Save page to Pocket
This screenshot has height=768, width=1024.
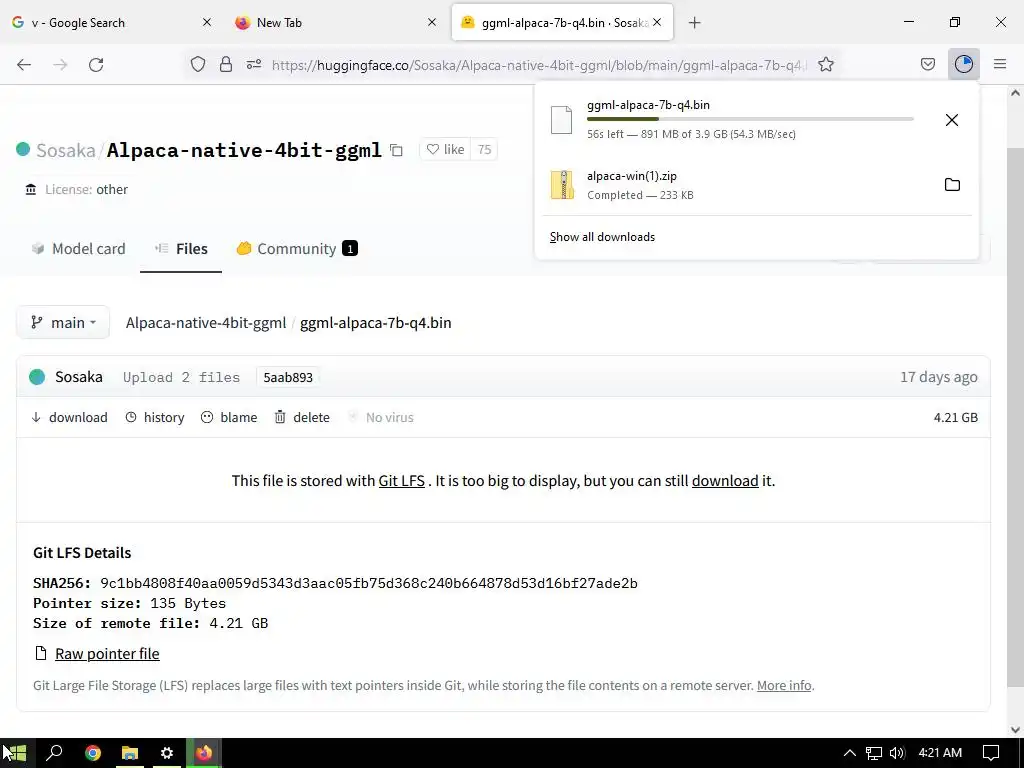click(x=927, y=64)
